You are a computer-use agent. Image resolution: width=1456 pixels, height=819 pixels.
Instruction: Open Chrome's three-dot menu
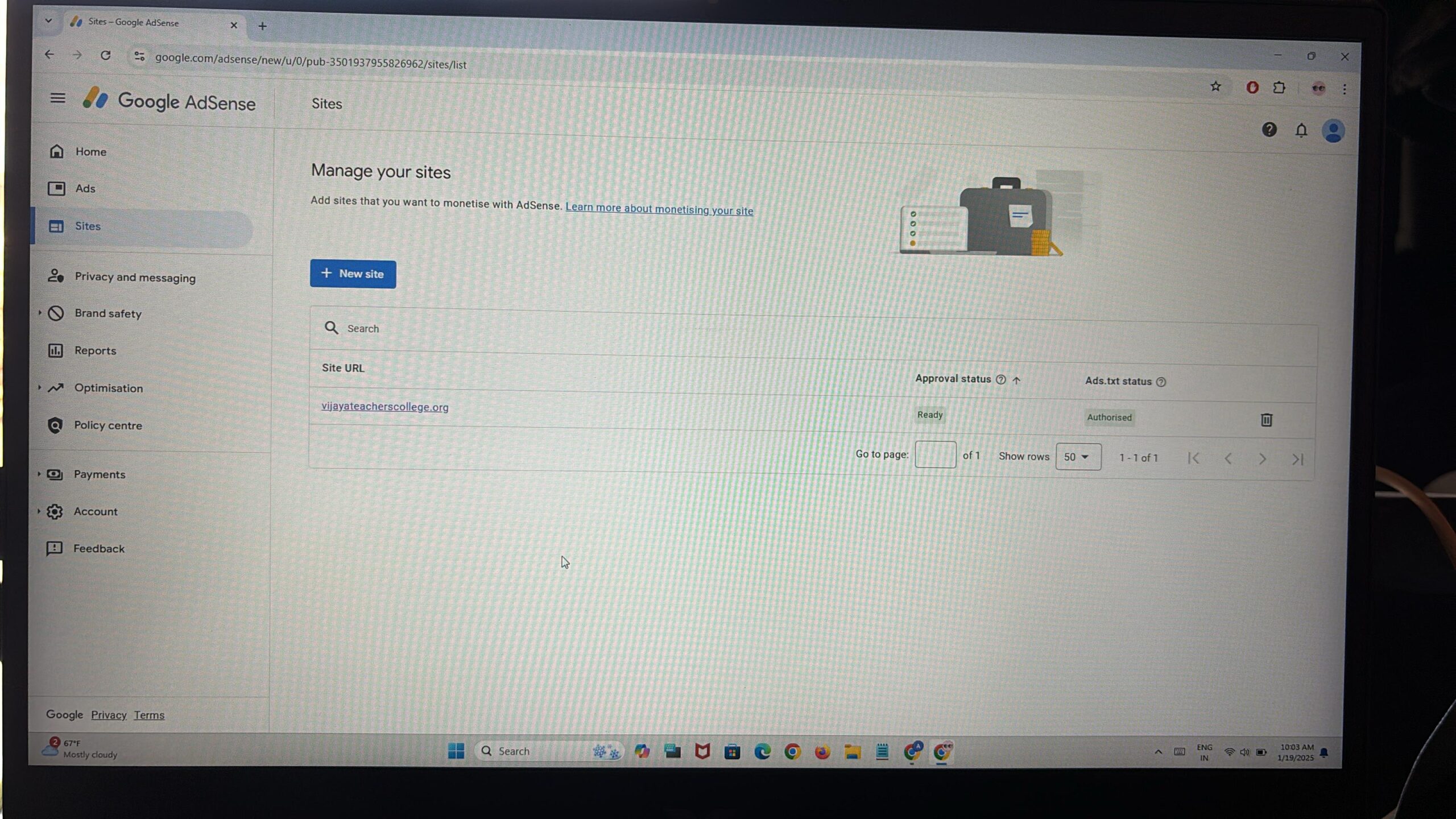1345,89
